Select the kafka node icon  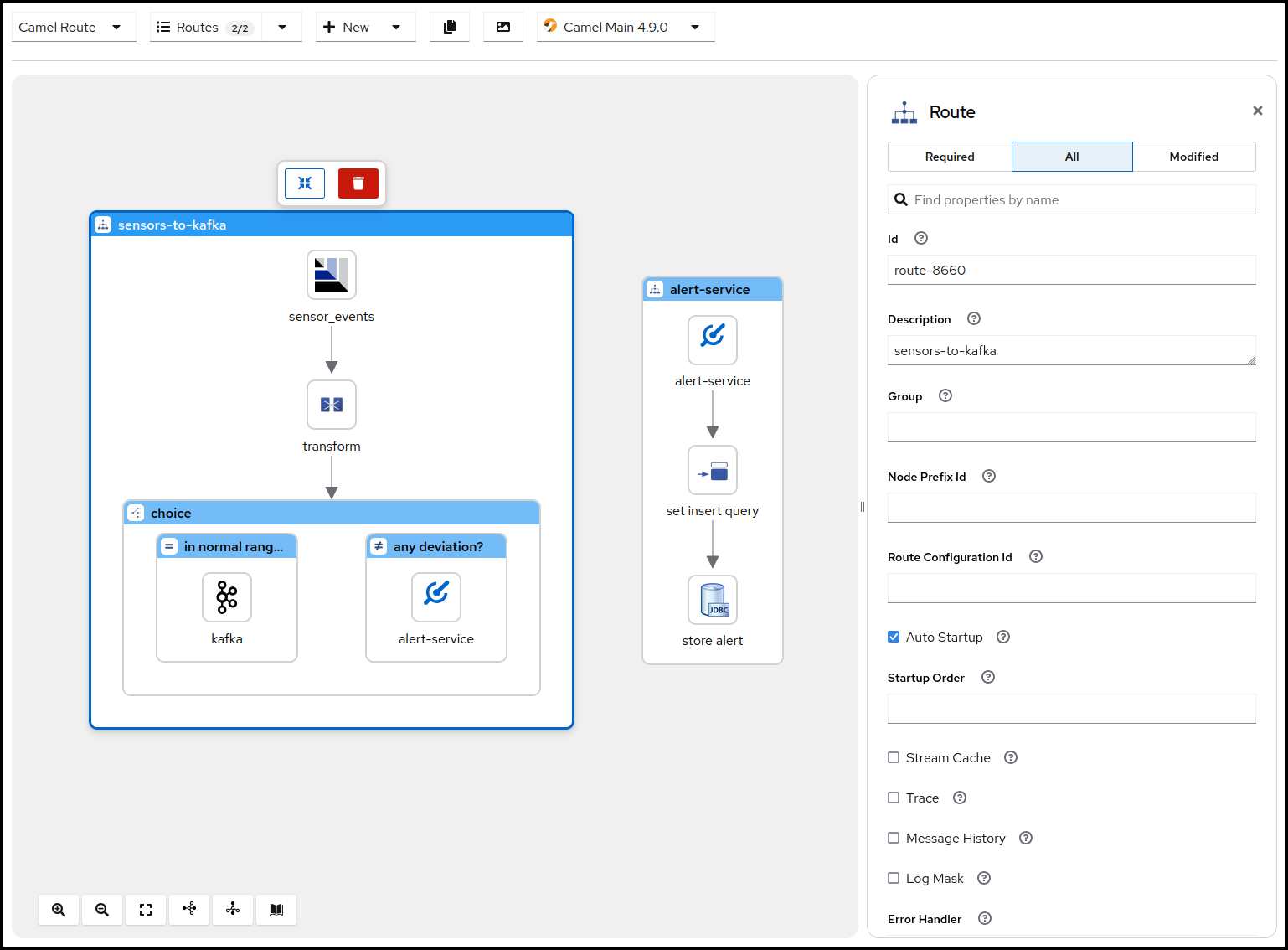point(227,597)
